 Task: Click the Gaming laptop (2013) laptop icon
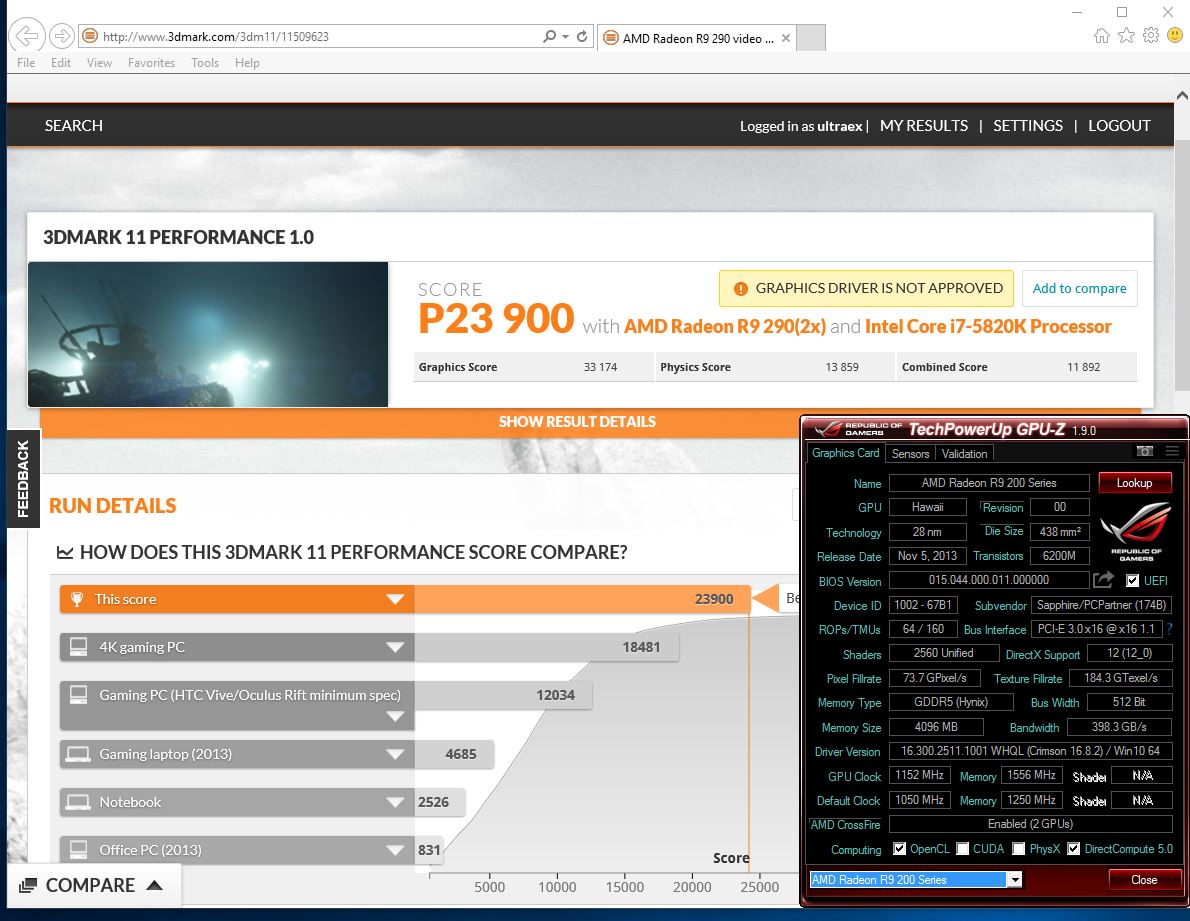[78, 754]
